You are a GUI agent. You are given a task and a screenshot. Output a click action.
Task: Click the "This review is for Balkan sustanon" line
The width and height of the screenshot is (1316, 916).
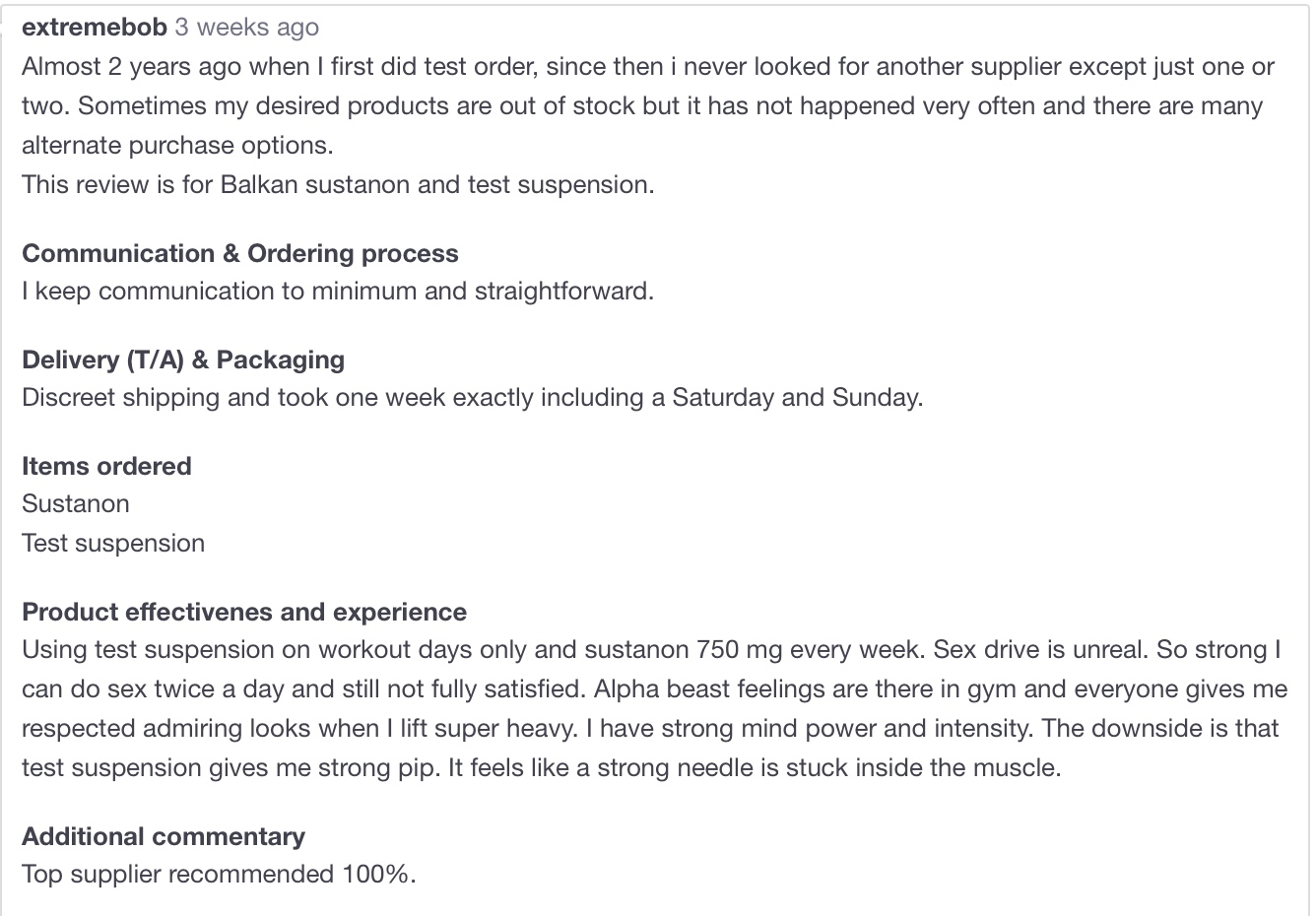pyautogui.click(x=338, y=184)
